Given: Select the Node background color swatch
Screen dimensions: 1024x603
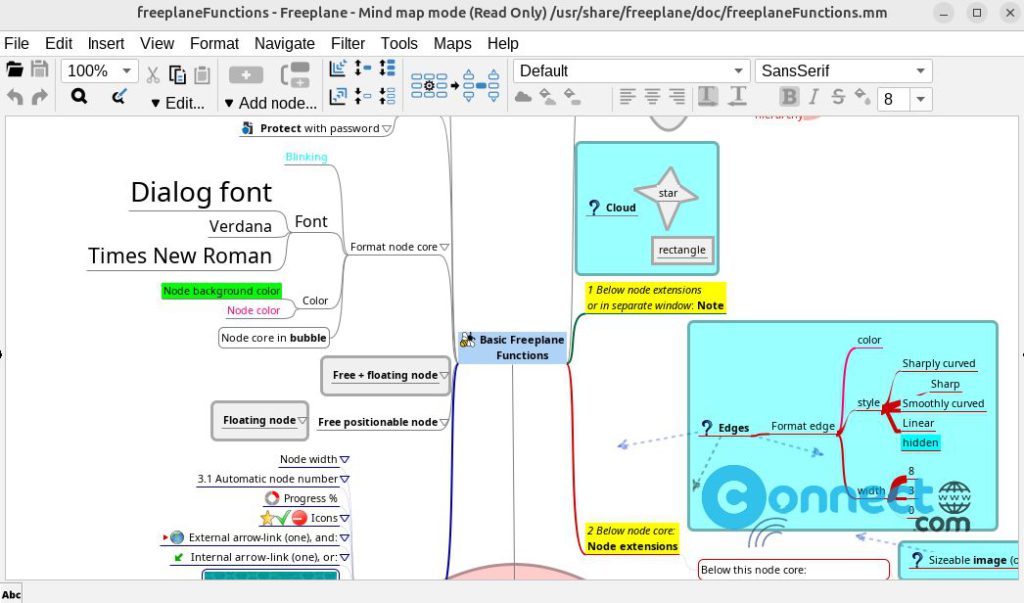Looking at the screenshot, I should coord(222,290).
